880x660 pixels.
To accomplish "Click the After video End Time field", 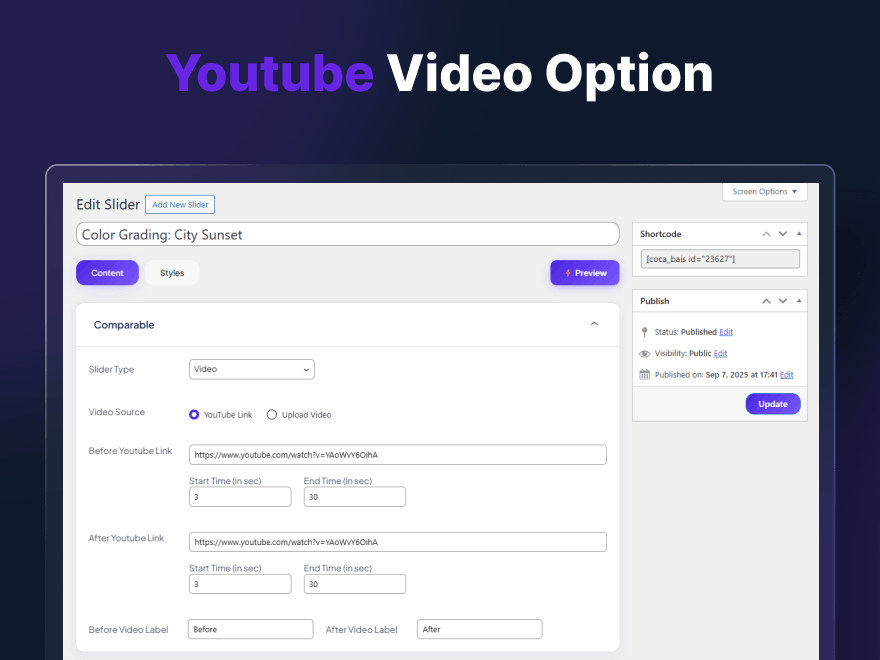I will (355, 584).
